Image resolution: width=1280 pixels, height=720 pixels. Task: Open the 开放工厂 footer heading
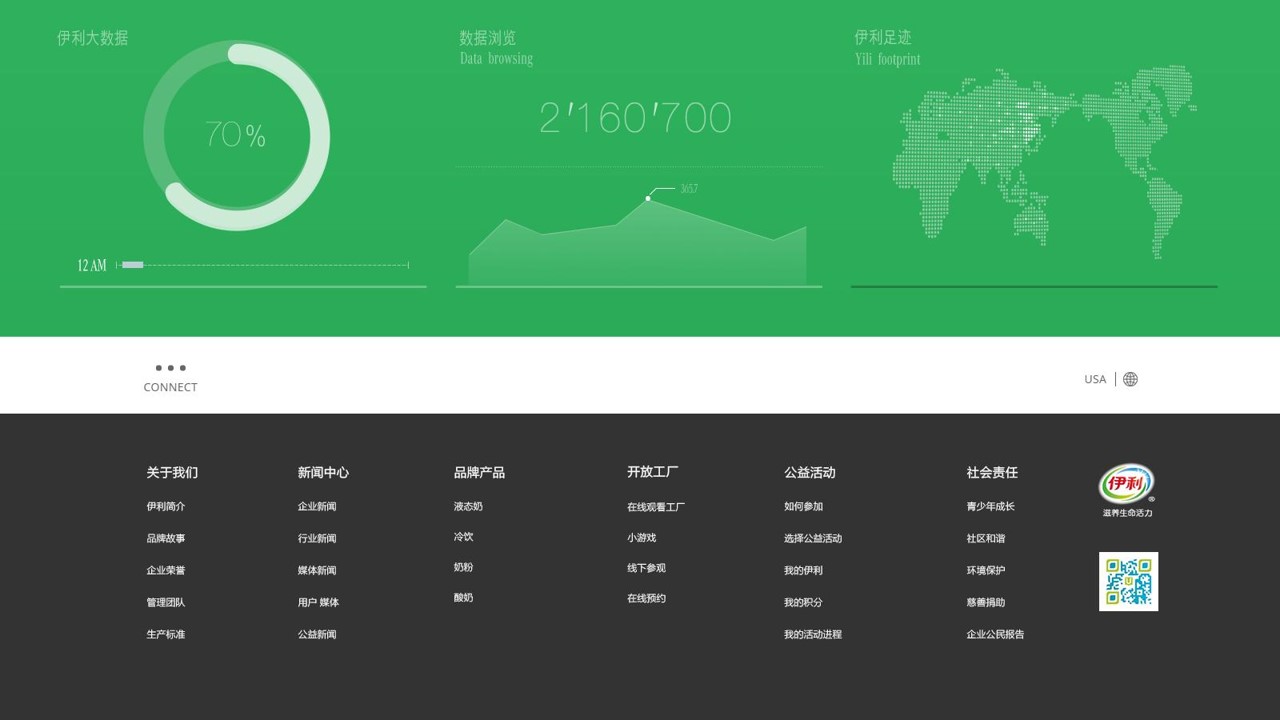point(653,471)
